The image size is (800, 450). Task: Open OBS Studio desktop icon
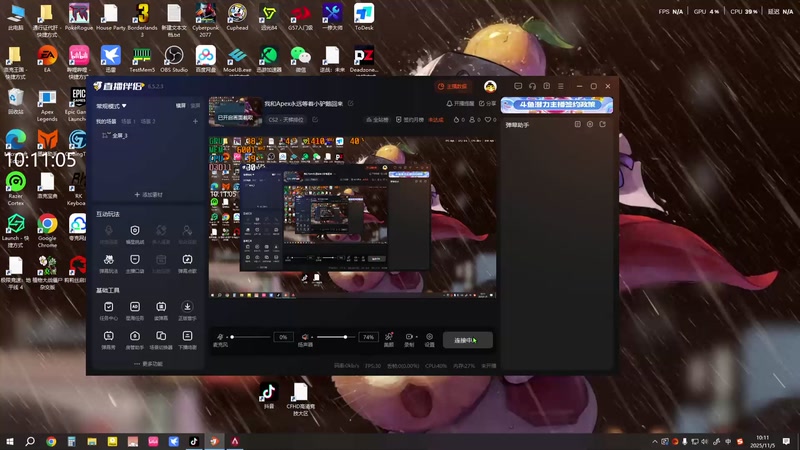click(x=173, y=59)
